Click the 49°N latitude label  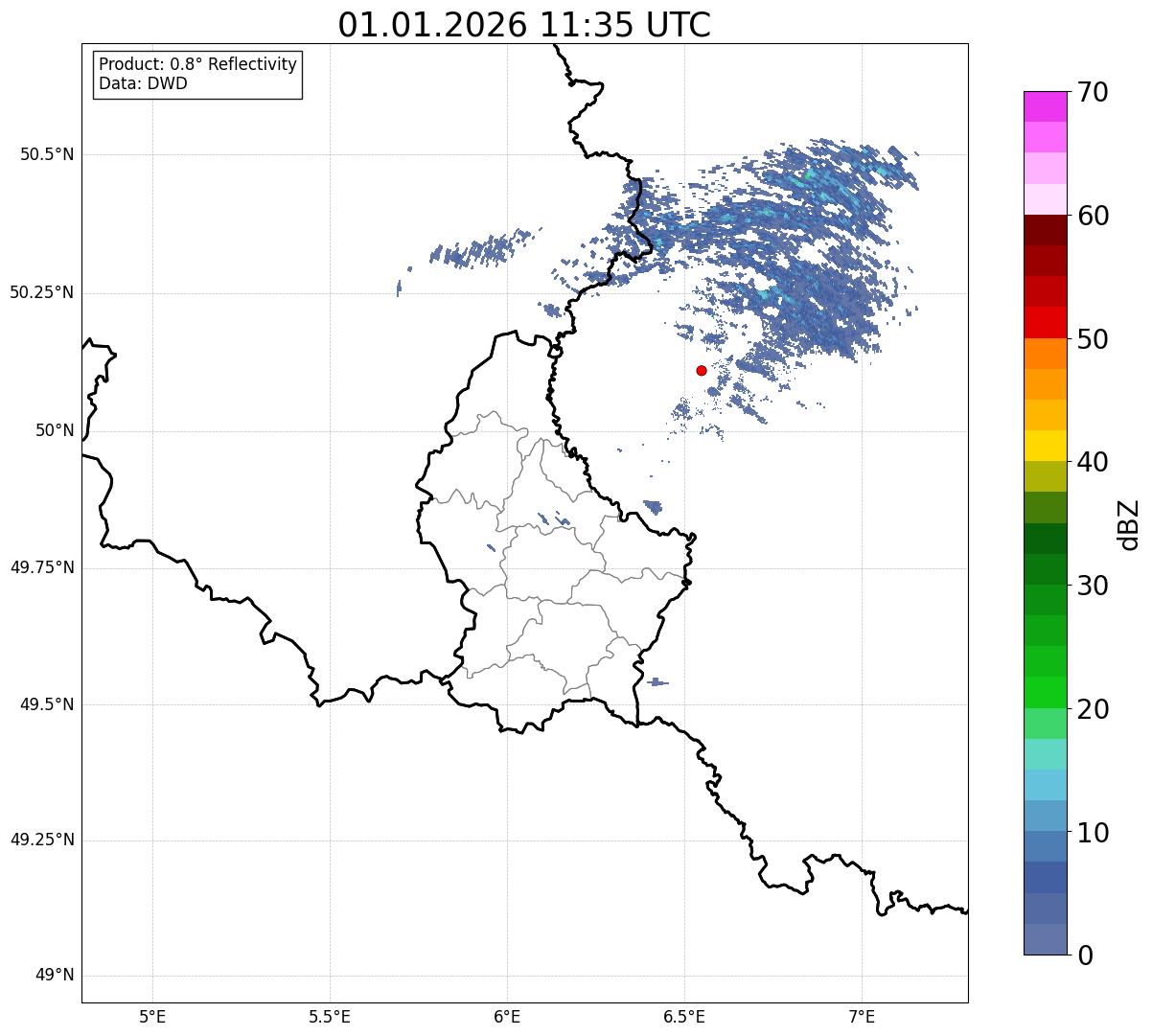[55, 976]
